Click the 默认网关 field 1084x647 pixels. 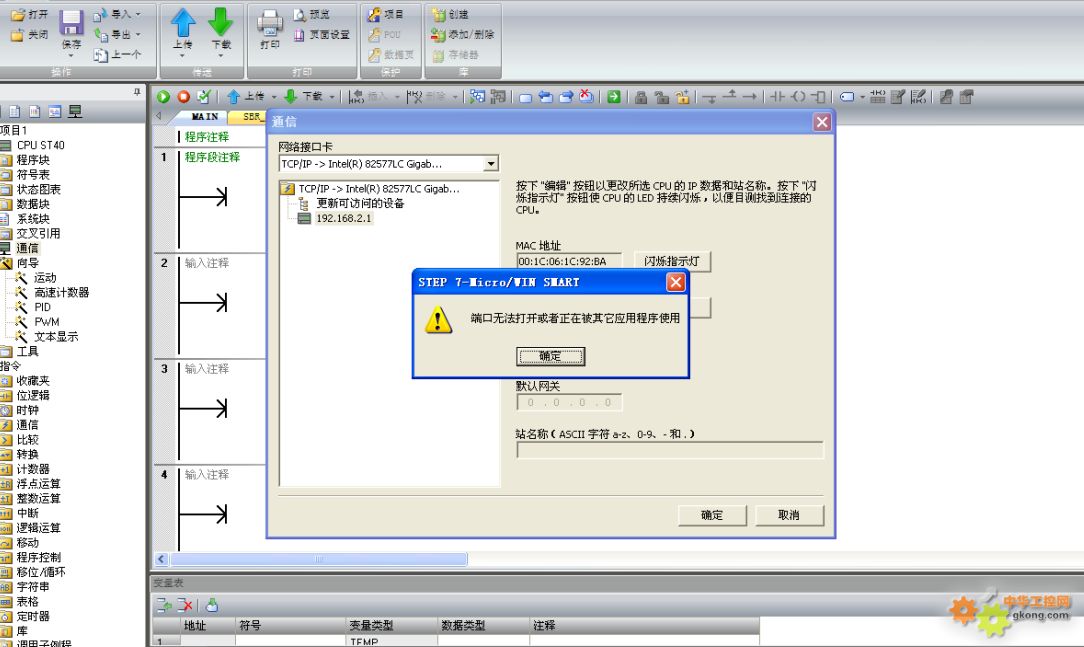point(569,402)
